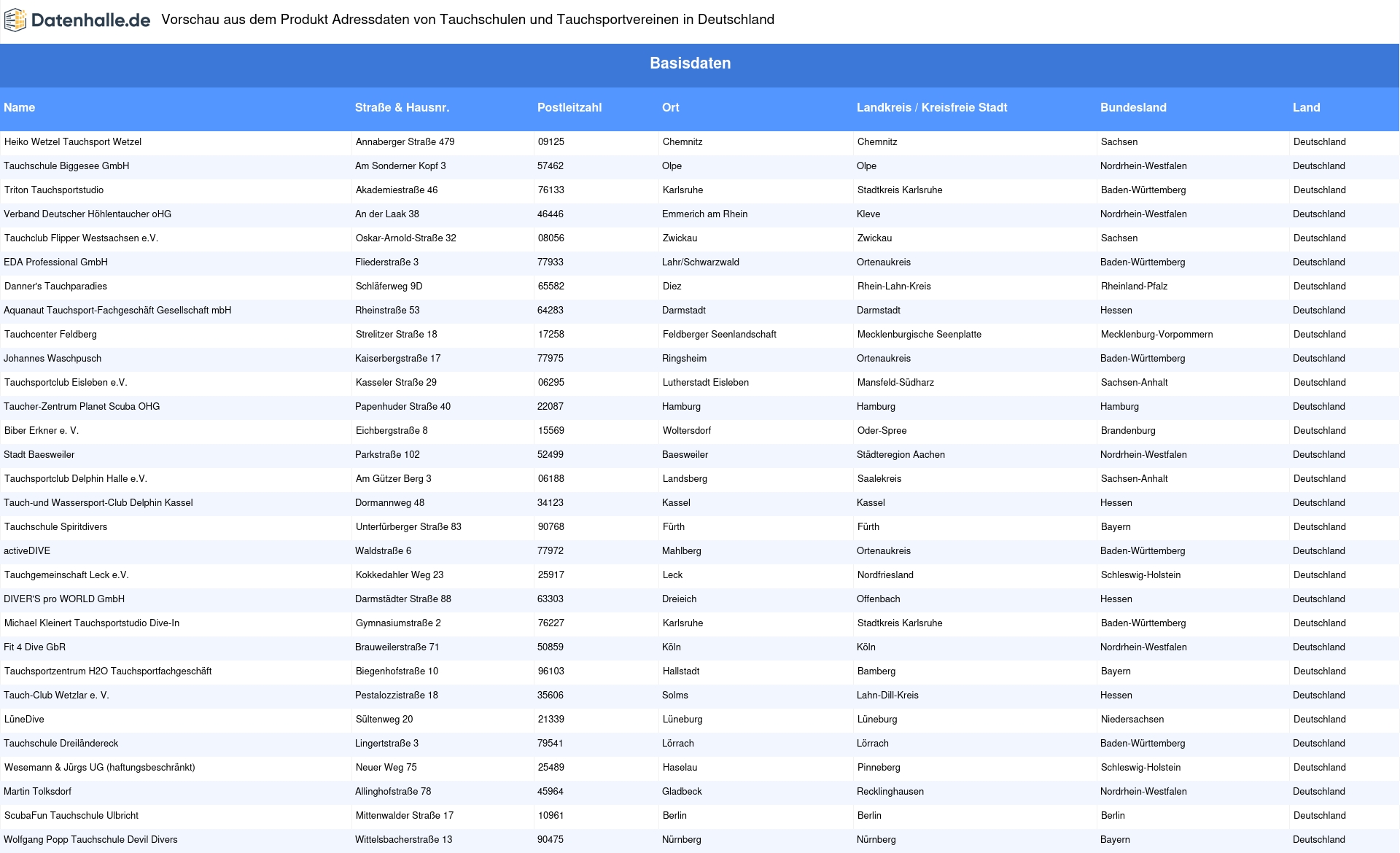Click the Biber Erkner e. V. name

click(42, 431)
